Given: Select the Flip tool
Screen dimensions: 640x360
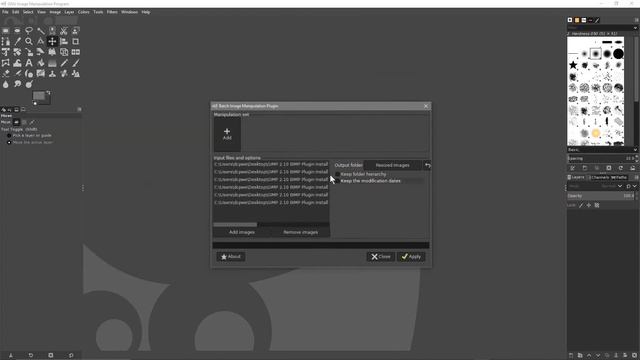Looking at the screenshot, I should coord(76,52).
